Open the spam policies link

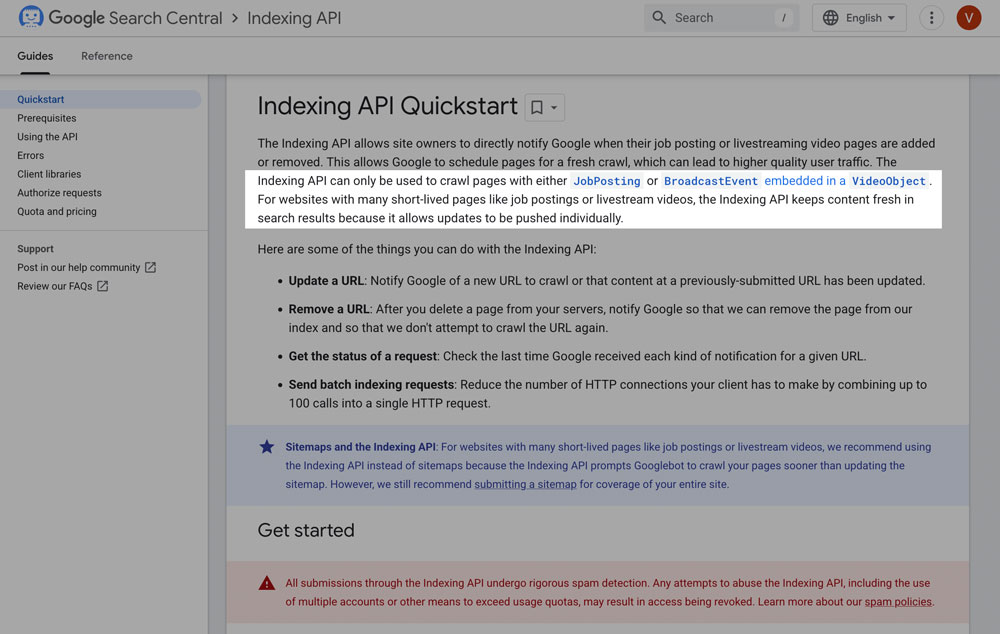point(898,601)
